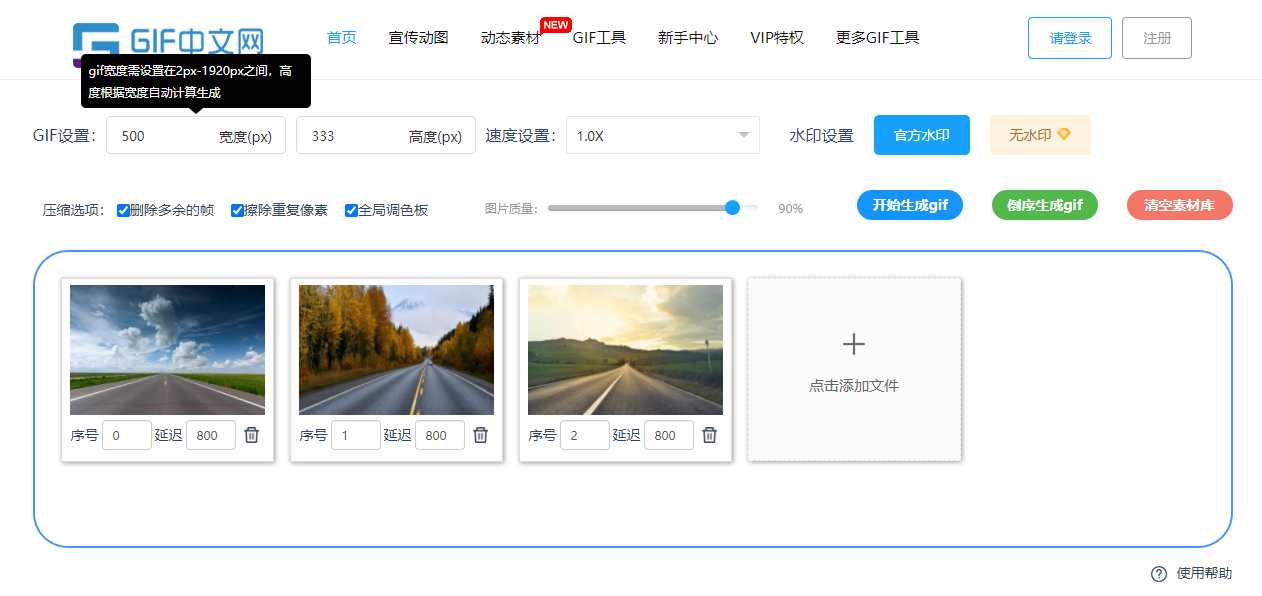Click the help question mark icon
This screenshot has height=596, width=1262.
[1159, 574]
